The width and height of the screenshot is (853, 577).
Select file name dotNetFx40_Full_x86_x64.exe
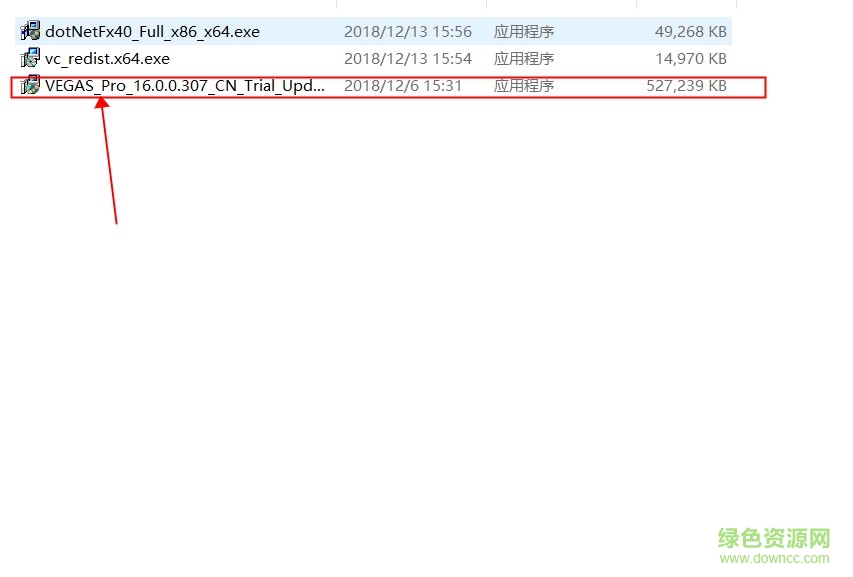(x=152, y=32)
